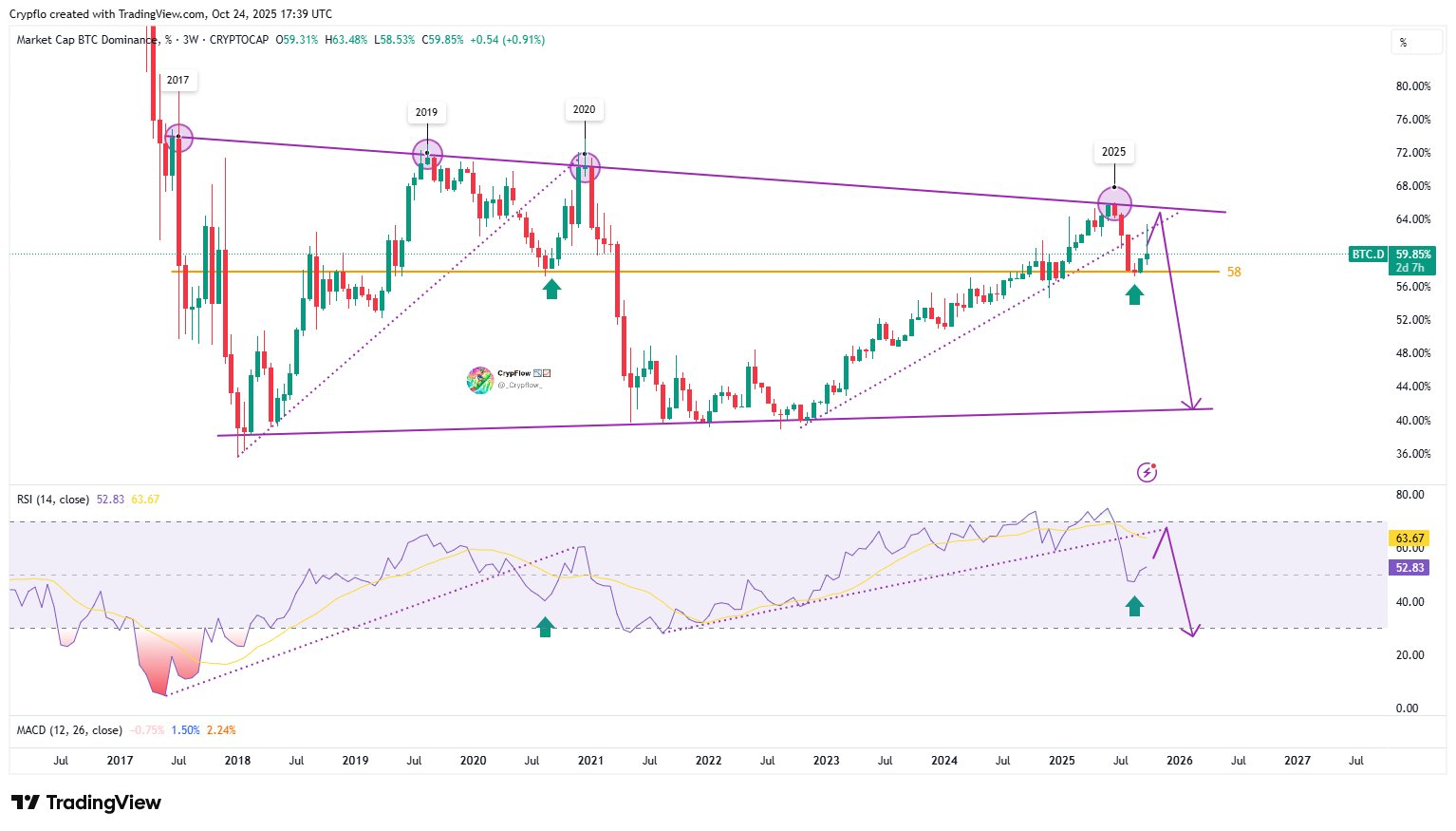Image resolution: width=1456 pixels, height=831 pixels.
Task: Click the green up arrow under 2025 price dip
Action: (1134, 294)
